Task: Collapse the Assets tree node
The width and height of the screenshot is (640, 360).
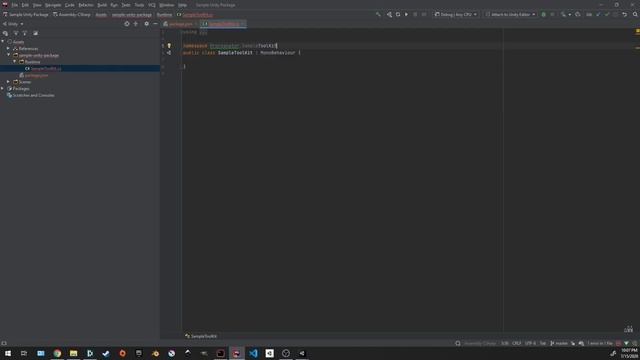Action: (3, 42)
